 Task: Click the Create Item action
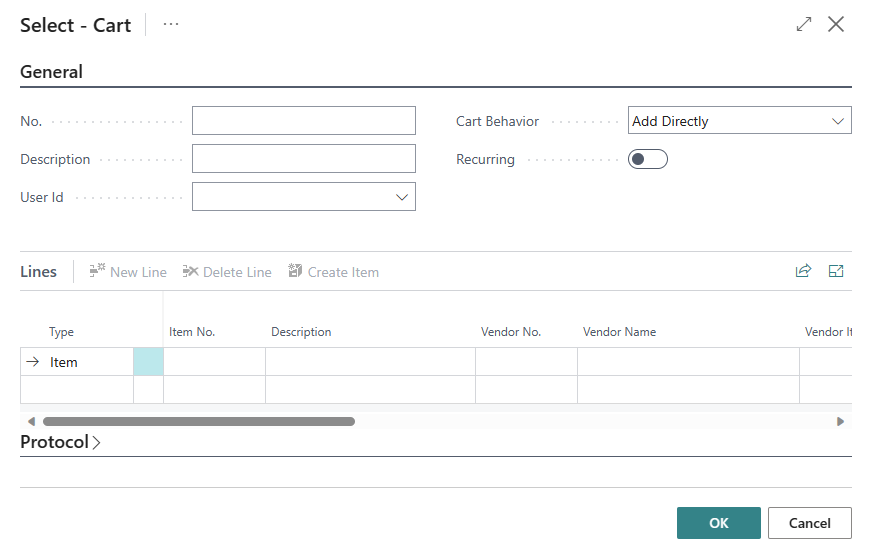click(x=334, y=272)
